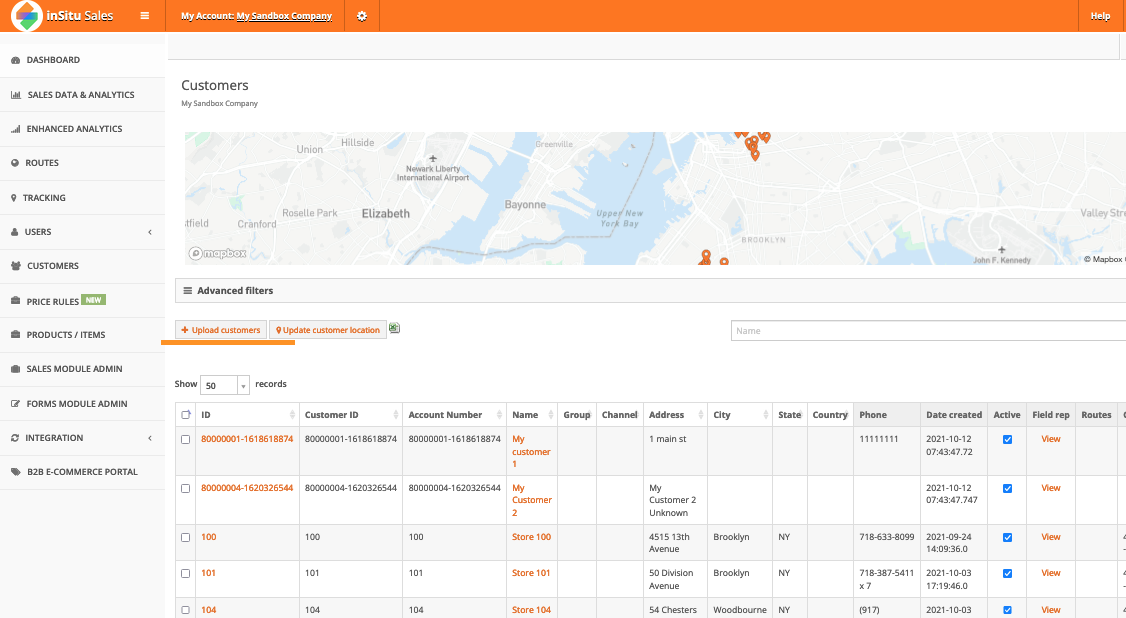The height and width of the screenshot is (618, 1126).
Task: Click the Excel export icon
Action: pyautogui.click(x=395, y=328)
